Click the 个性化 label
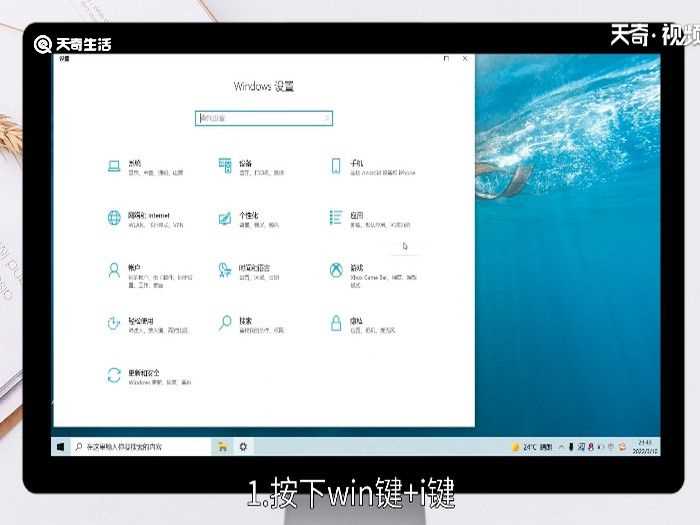Image resolution: width=700 pixels, height=525 pixels. tap(248, 216)
